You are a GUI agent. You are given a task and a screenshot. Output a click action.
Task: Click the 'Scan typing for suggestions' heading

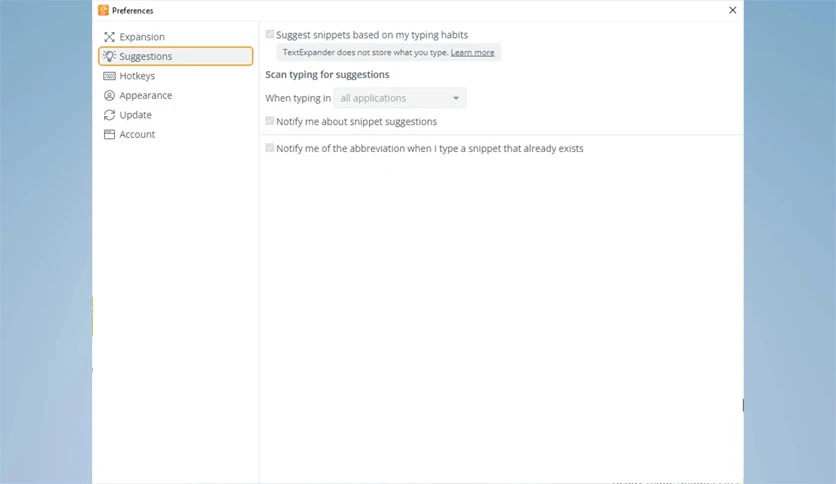327,75
